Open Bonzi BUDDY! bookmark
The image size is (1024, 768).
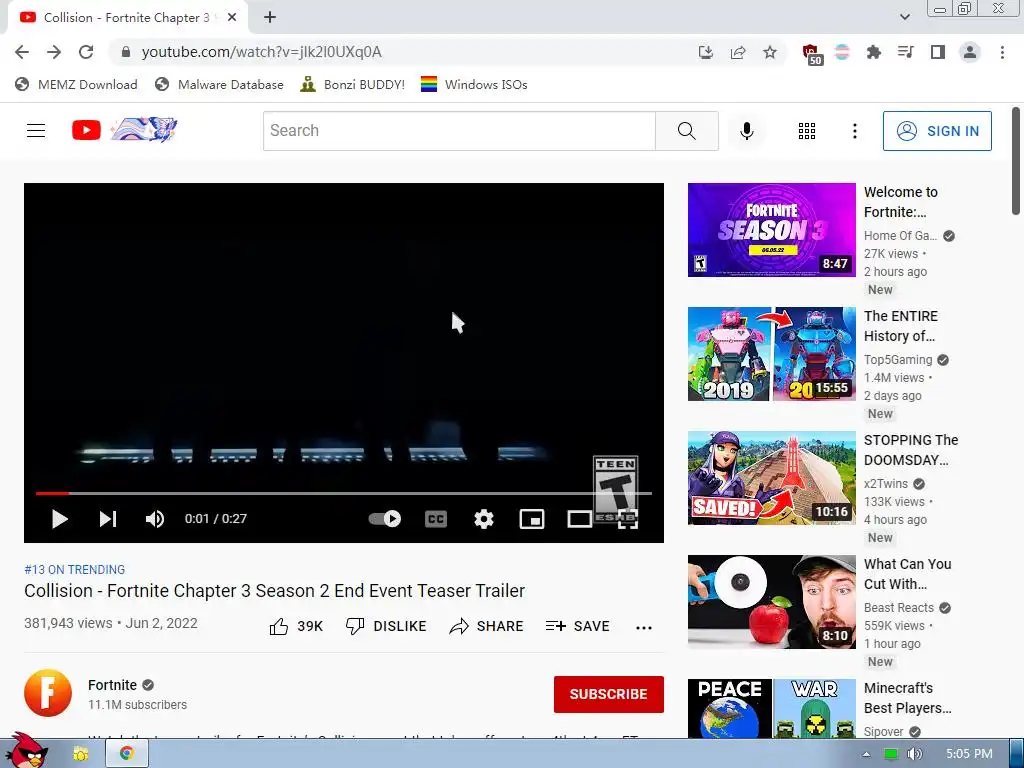coord(353,85)
